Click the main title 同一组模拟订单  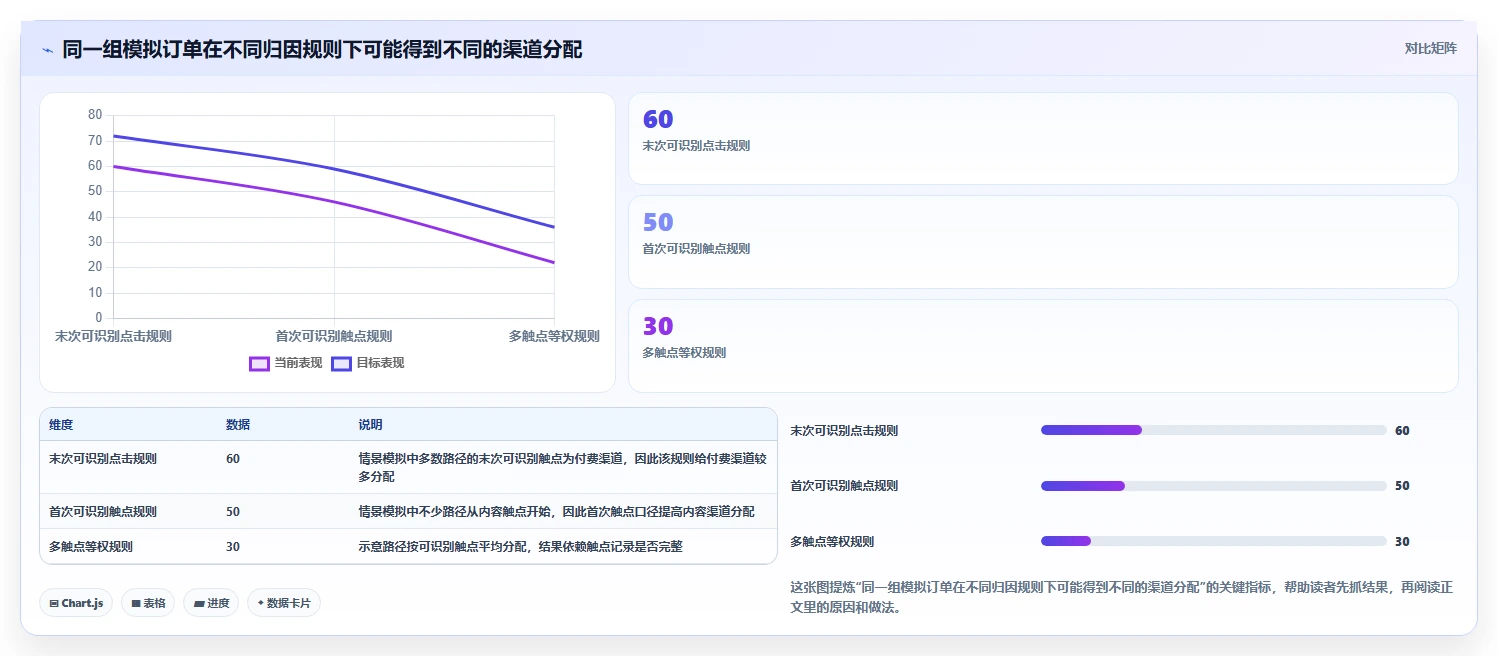pos(322,49)
